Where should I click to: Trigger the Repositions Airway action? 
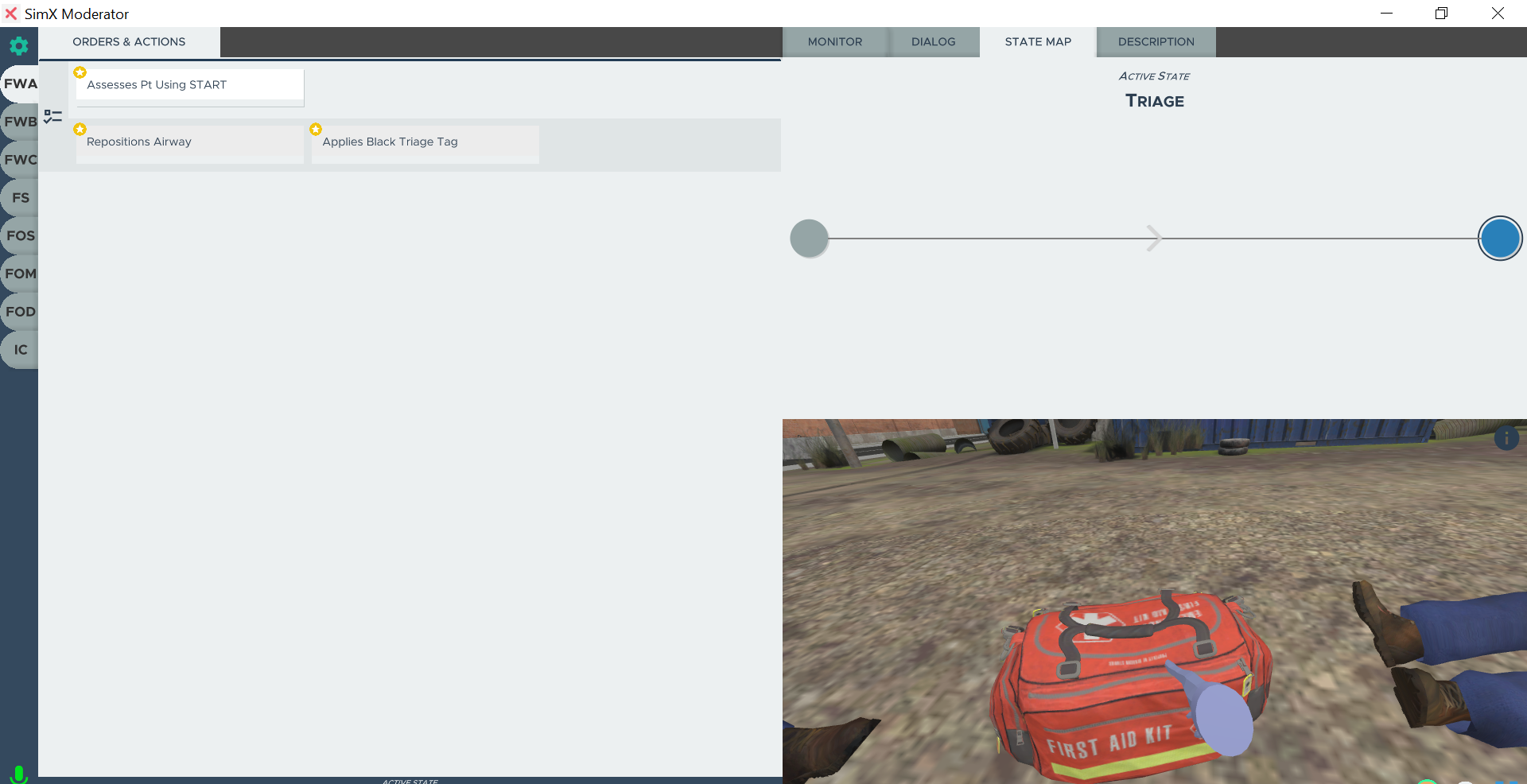click(x=189, y=143)
